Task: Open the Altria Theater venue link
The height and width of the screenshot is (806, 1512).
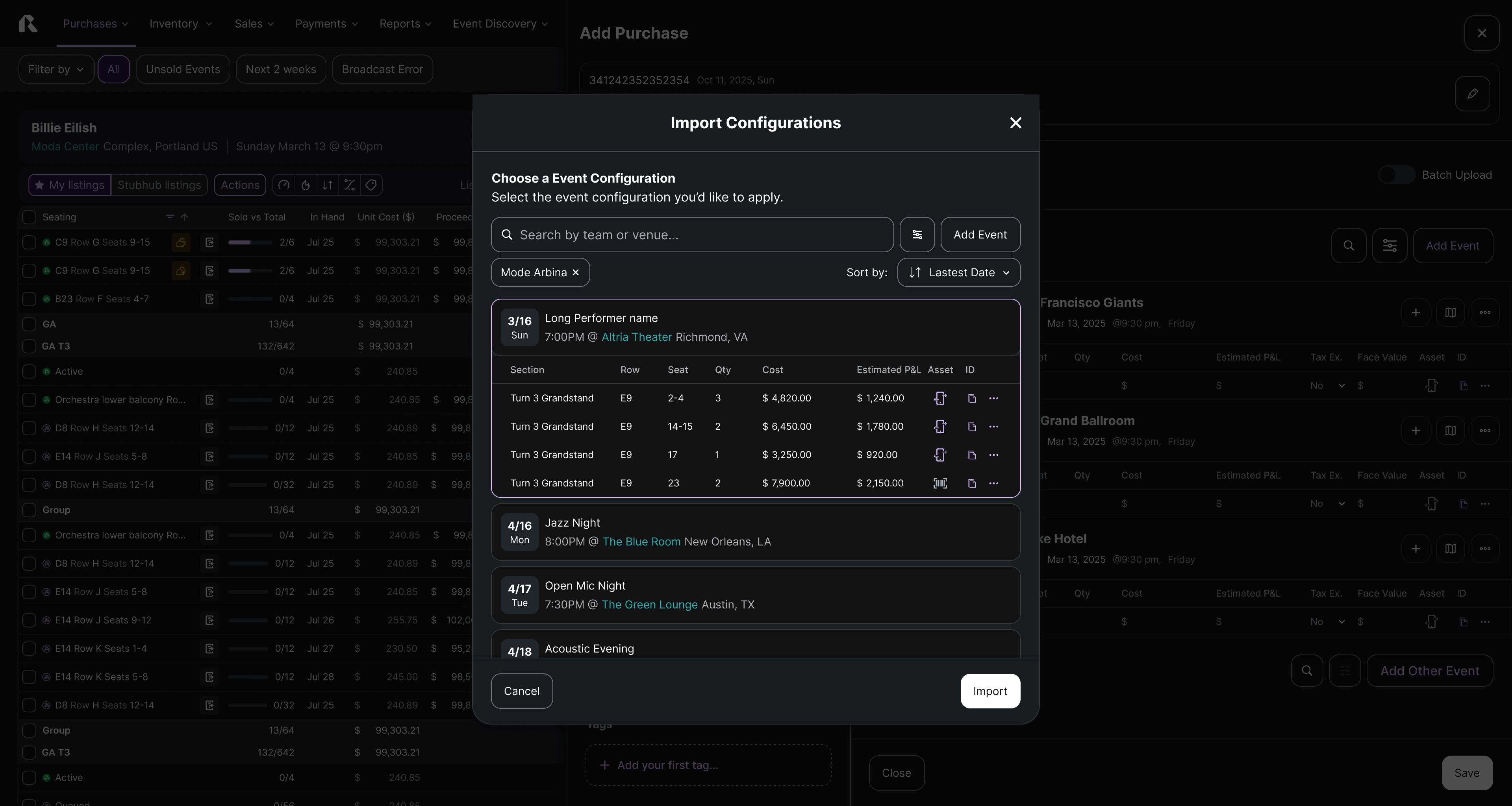Action: pos(636,337)
